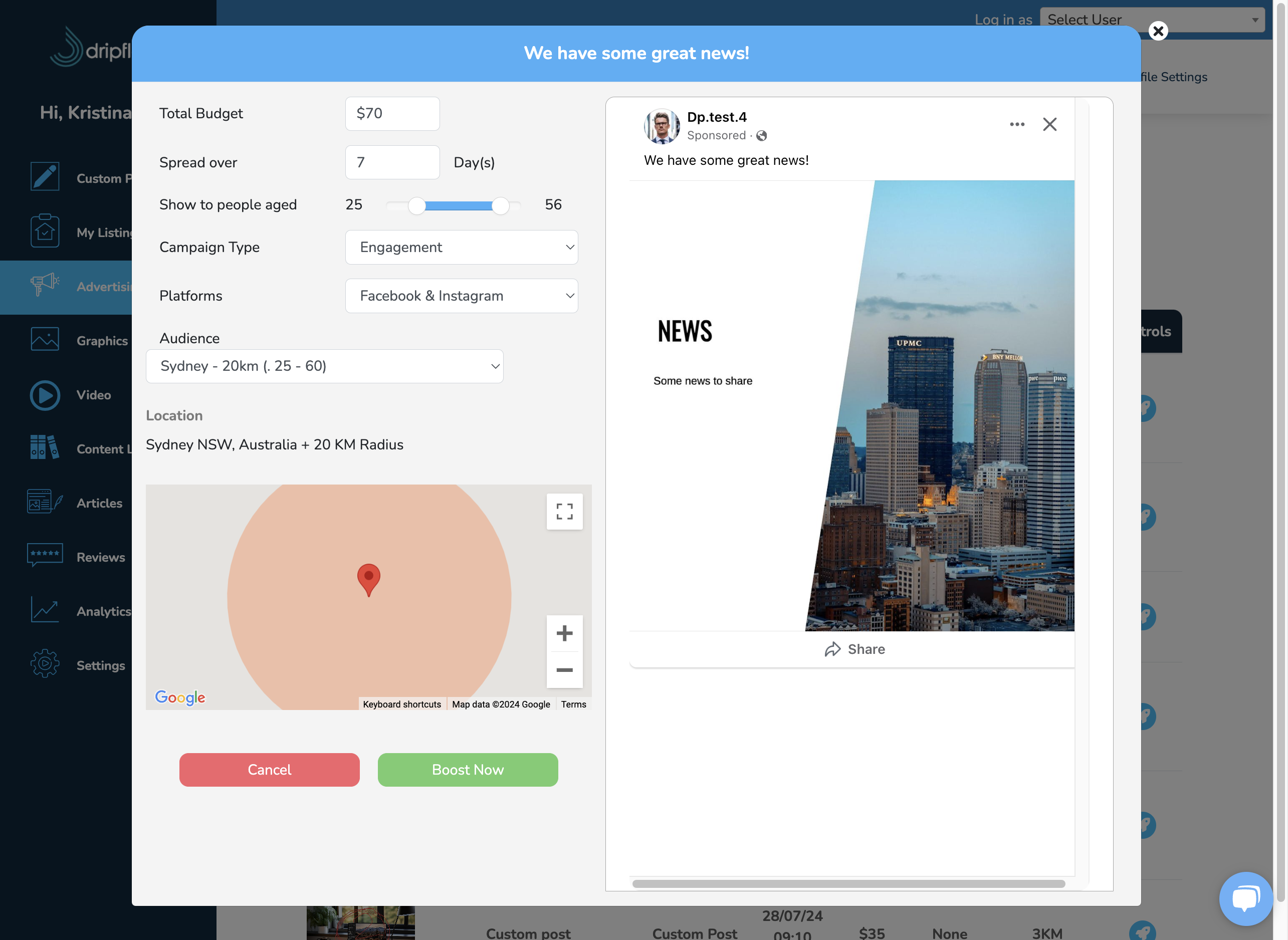Image resolution: width=1288 pixels, height=940 pixels.
Task: Click Keyboard shortcuts on the map
Action: pos(402,704)
